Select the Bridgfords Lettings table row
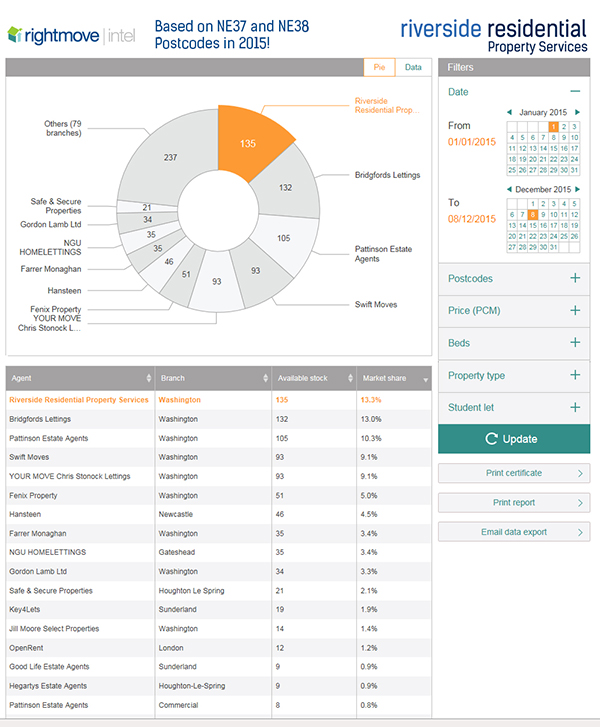600x727 pixels. 218,419
